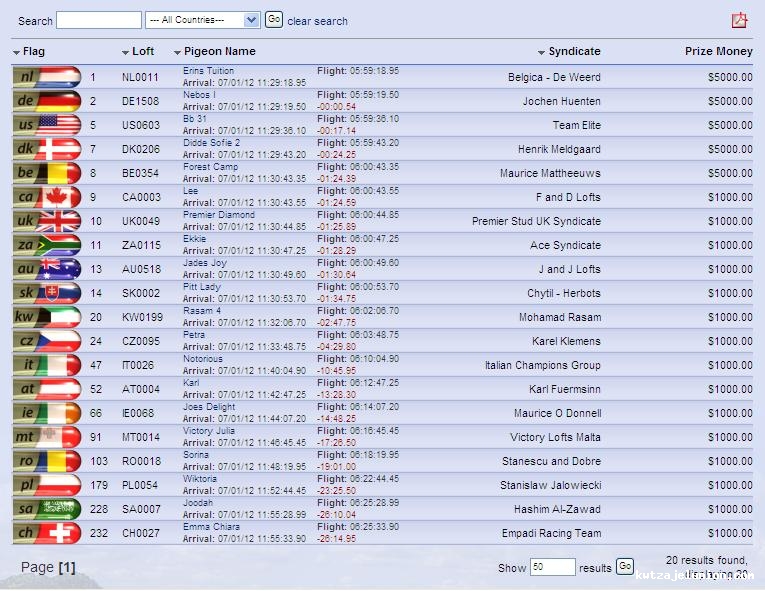Click the Netherlands 'nl' flag icon
Viewport: 765px width, 591px height.
coord(47,77)
